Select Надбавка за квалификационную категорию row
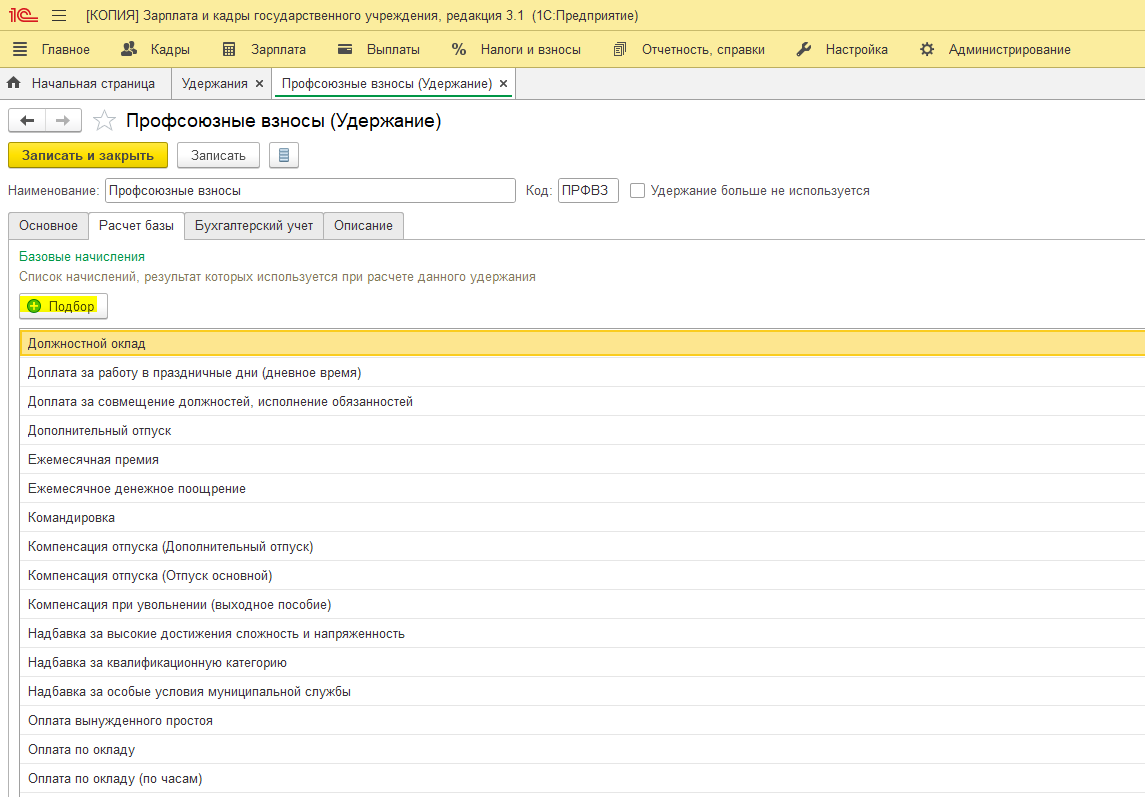This screenshot has height=797, width=1145. pyautogui.click(x=583, y=663)
